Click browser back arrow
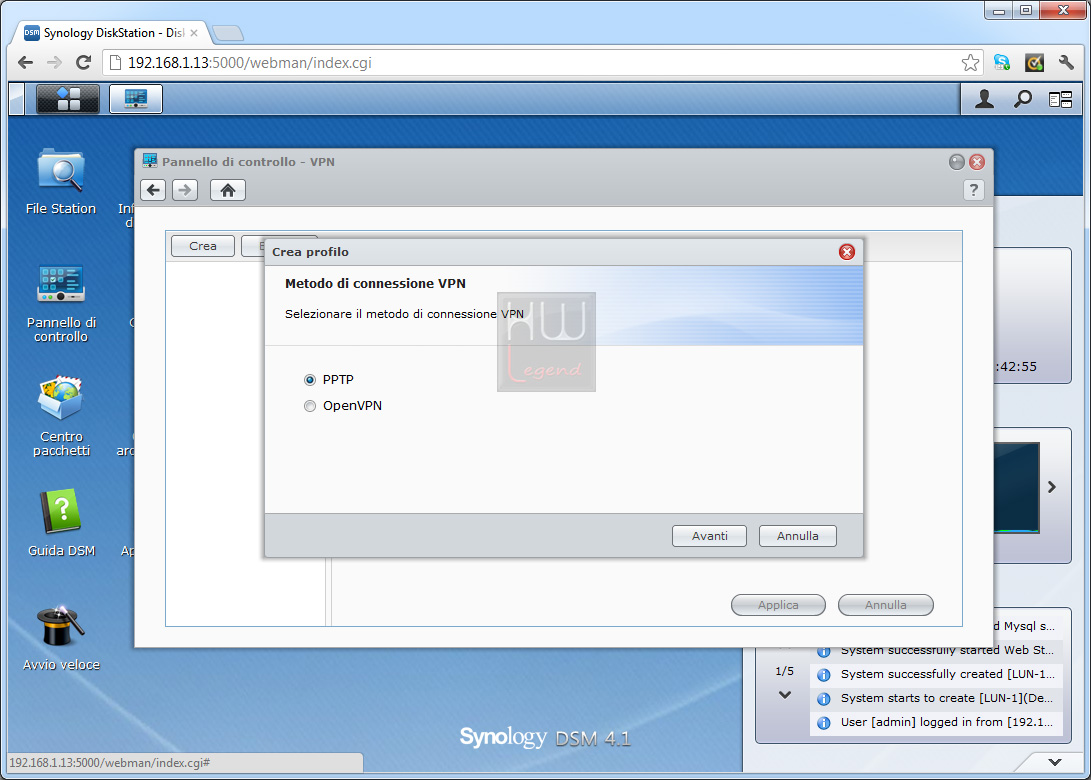The width and height of the screenshot is (1091, 780). click(26, 63)
